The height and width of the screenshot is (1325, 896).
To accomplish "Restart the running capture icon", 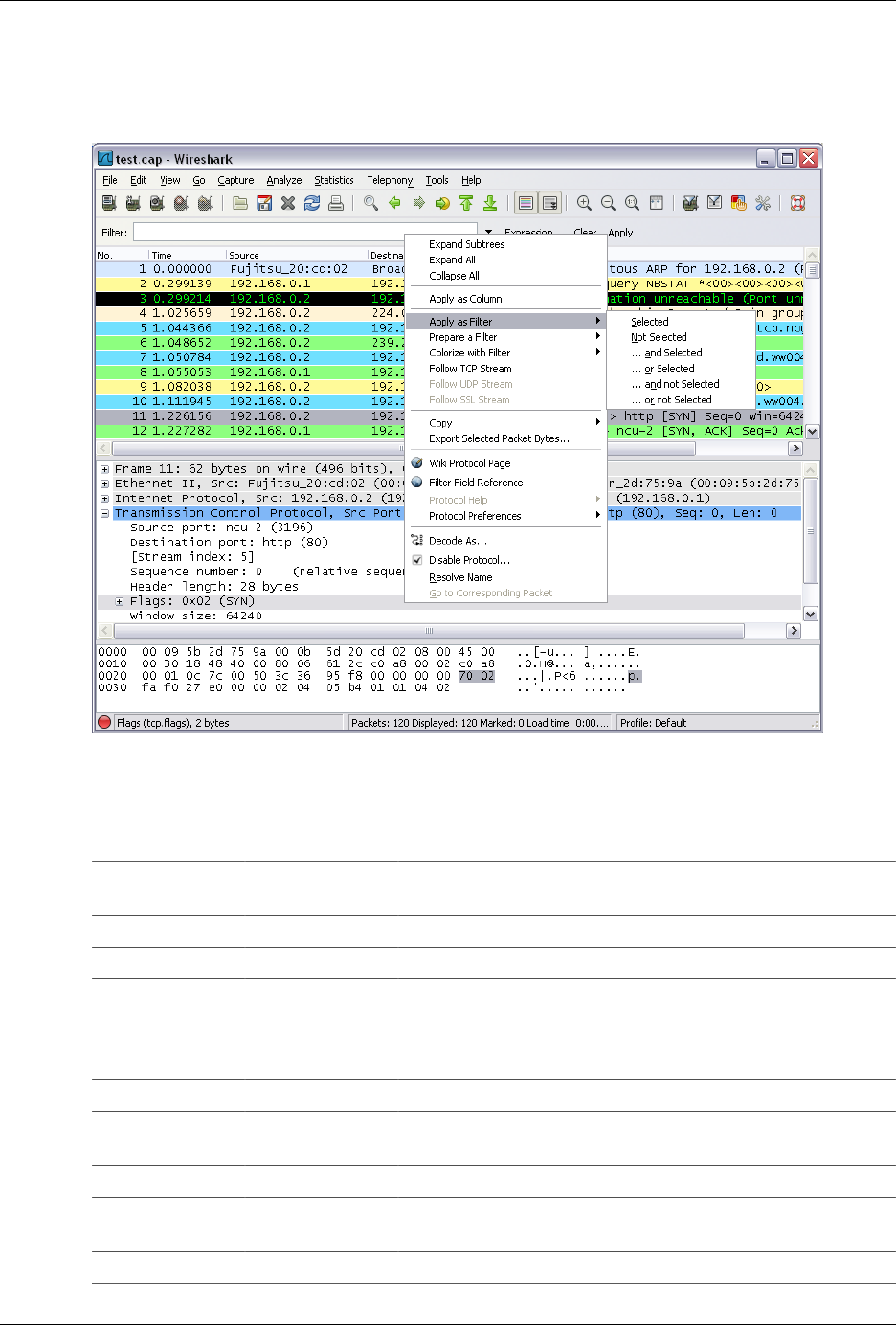I will [205, 203].
